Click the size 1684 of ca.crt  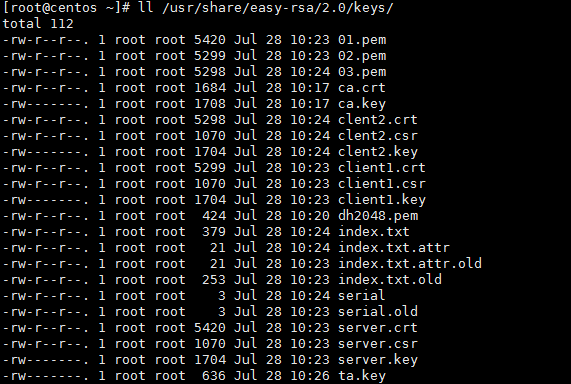pyautogui.click(x=210, y=88)
